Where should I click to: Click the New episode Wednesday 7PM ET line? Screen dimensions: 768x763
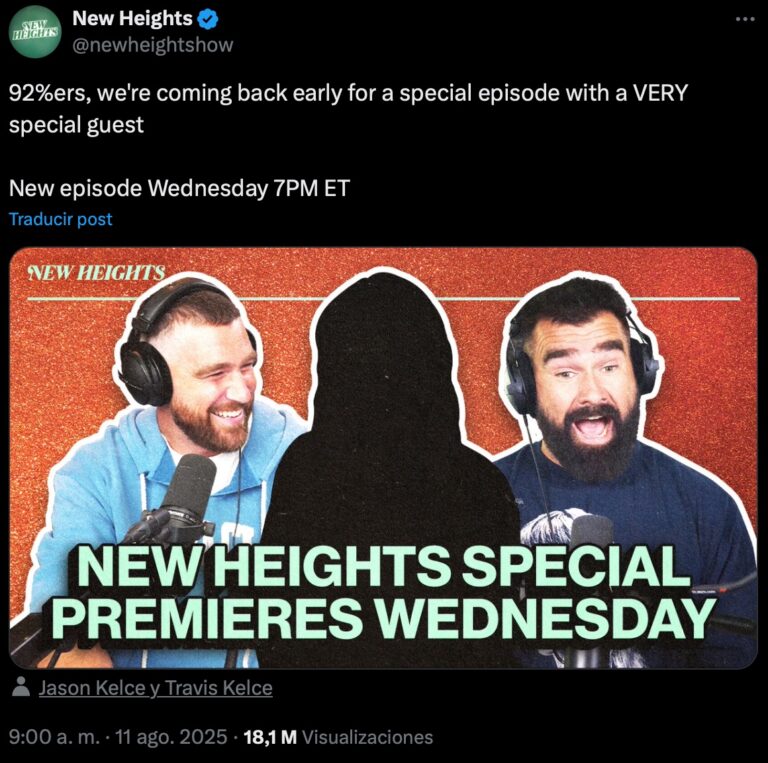point(179,188)
